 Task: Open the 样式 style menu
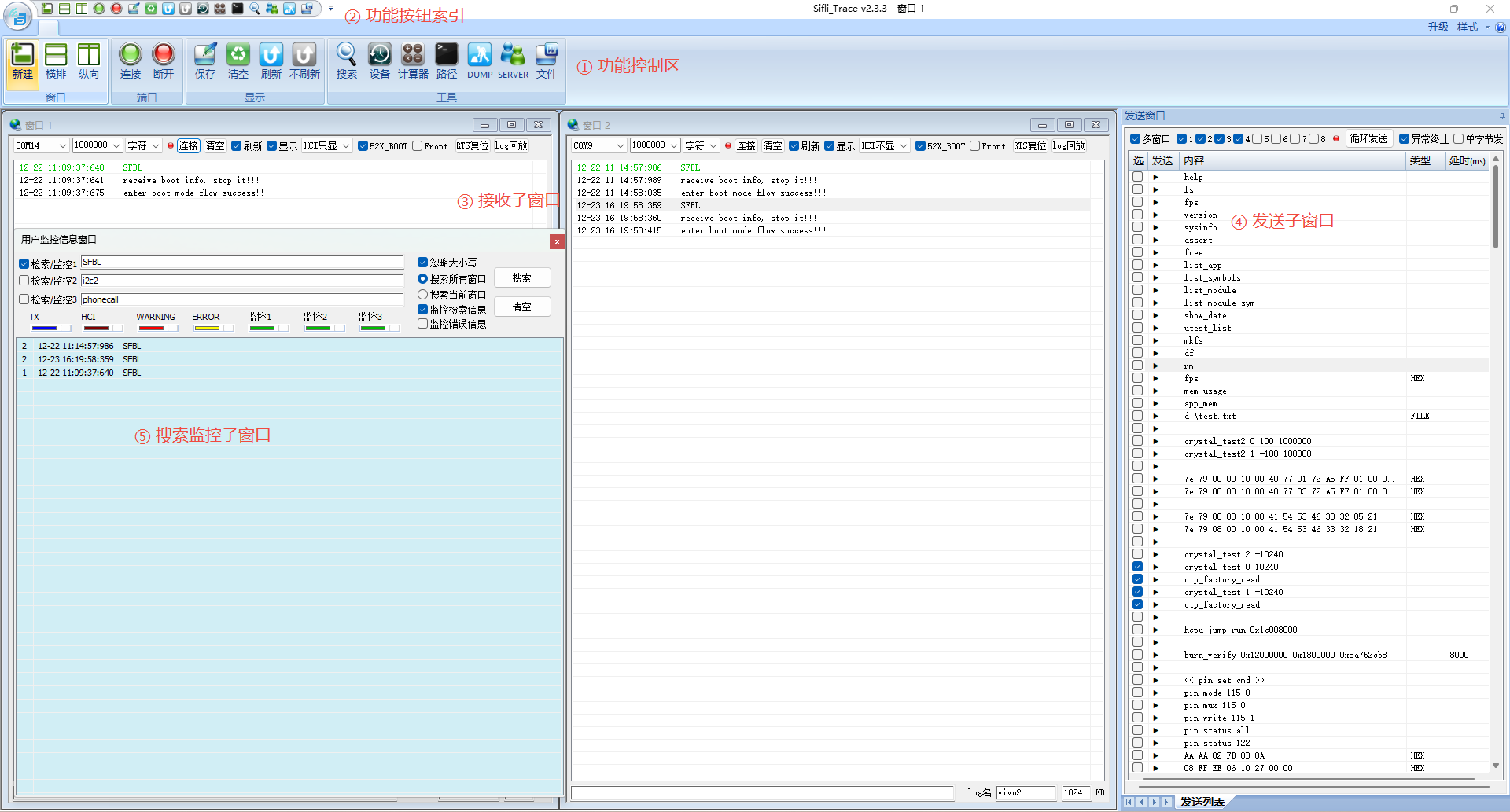pyautogui.click(x=1468, y=27)
